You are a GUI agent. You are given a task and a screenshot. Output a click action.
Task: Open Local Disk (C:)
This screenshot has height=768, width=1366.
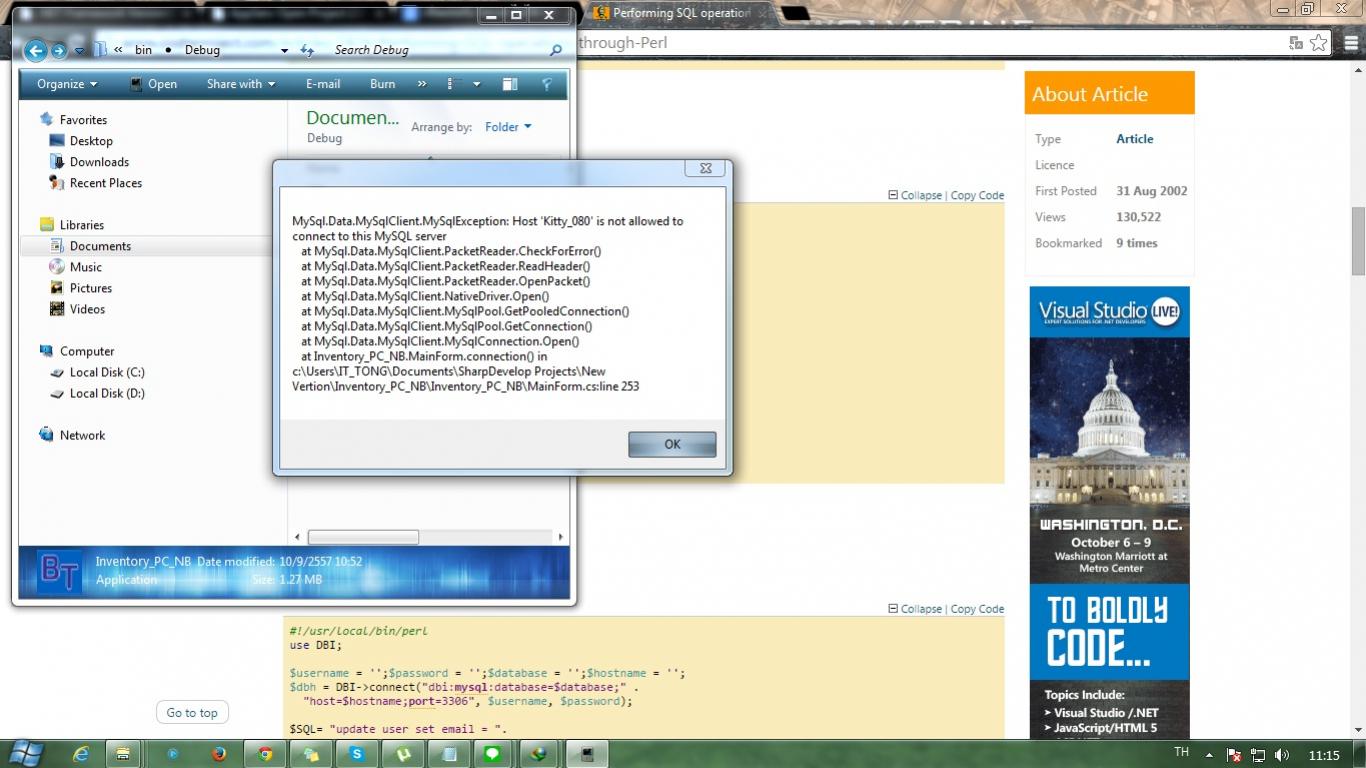pos(107,372)
